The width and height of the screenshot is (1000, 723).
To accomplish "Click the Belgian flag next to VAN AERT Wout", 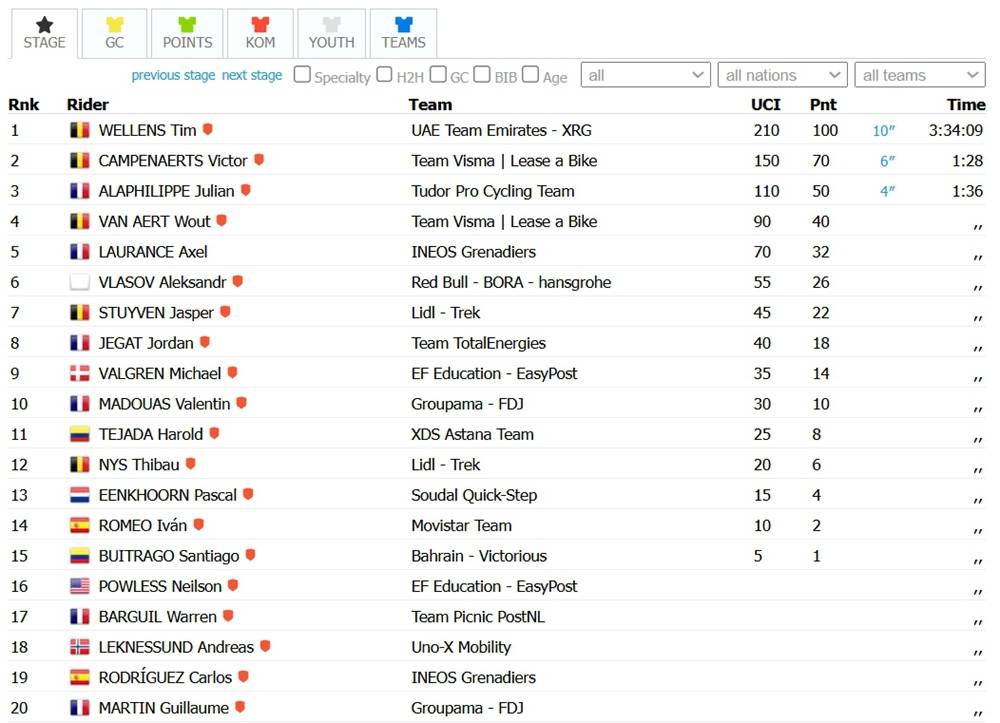I will [80, 221].
